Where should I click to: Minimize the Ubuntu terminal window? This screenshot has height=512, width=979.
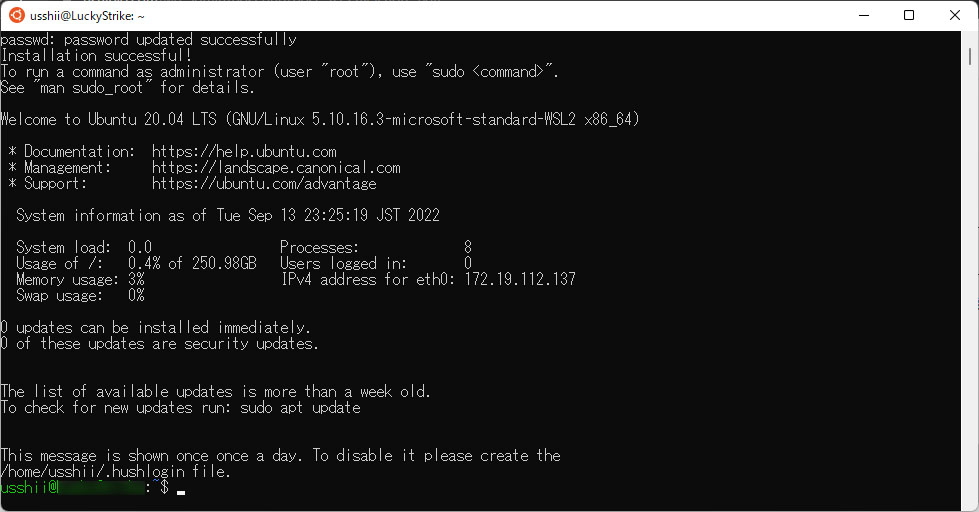864,15
